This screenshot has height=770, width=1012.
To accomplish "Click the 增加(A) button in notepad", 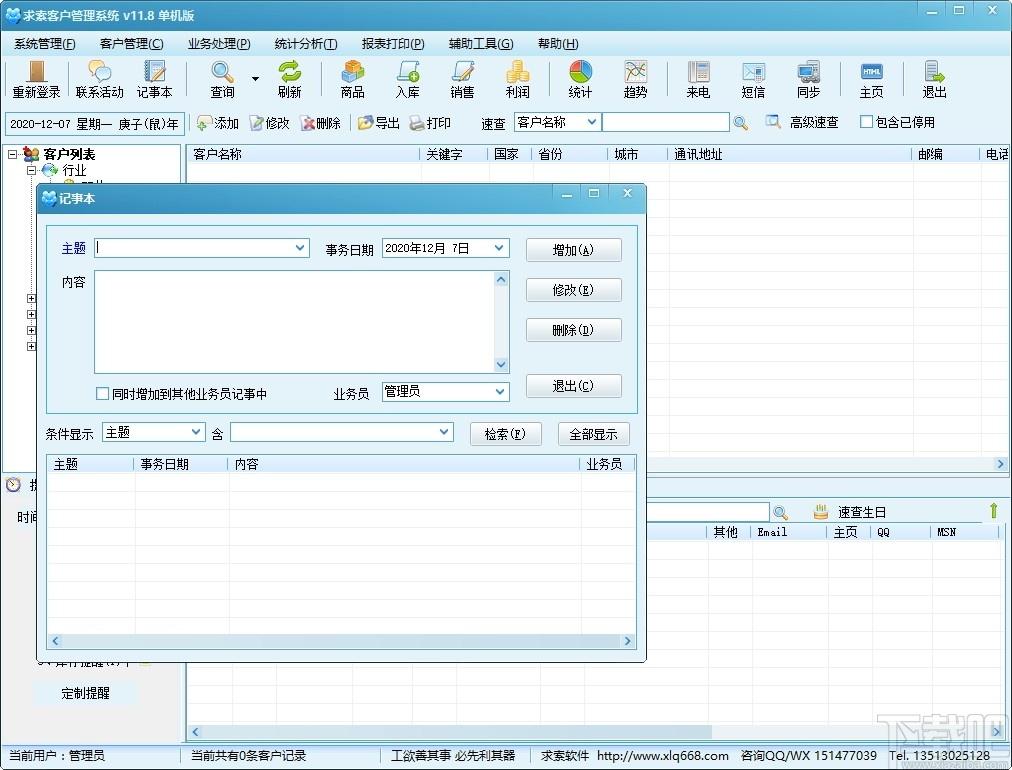I will (574, 250).
